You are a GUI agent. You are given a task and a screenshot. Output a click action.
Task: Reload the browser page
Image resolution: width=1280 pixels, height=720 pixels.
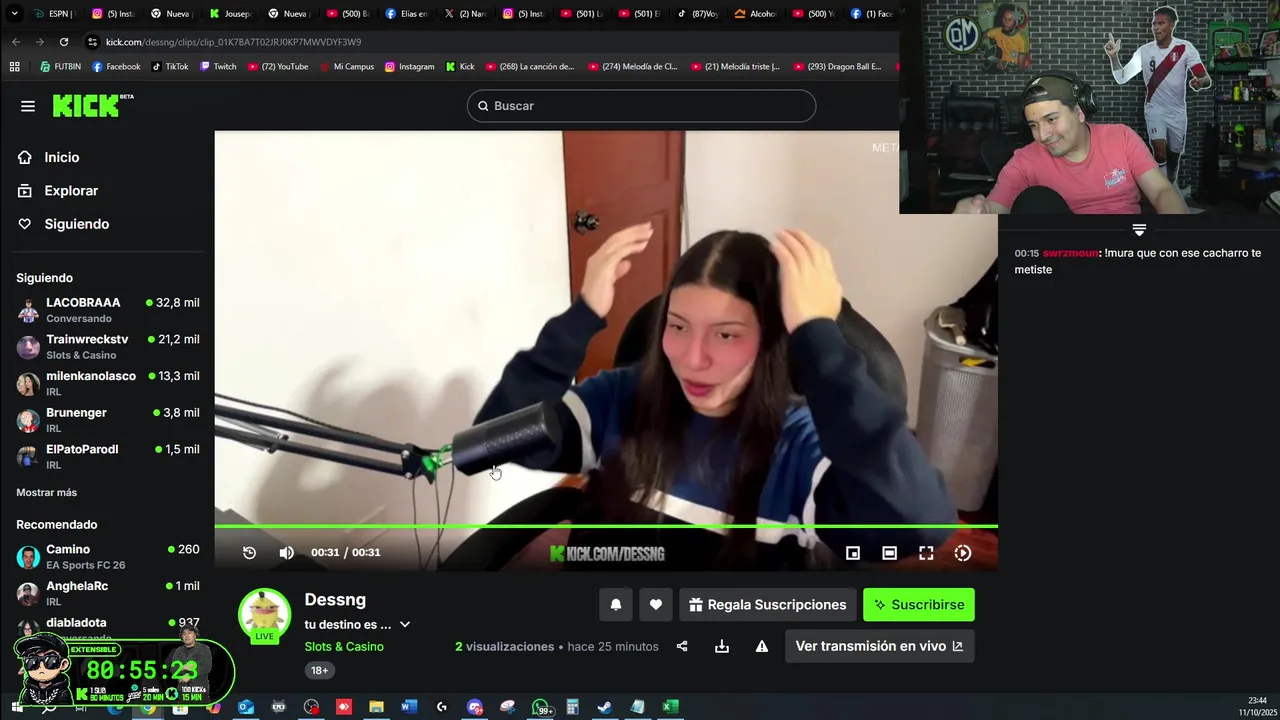click(64, 42)
